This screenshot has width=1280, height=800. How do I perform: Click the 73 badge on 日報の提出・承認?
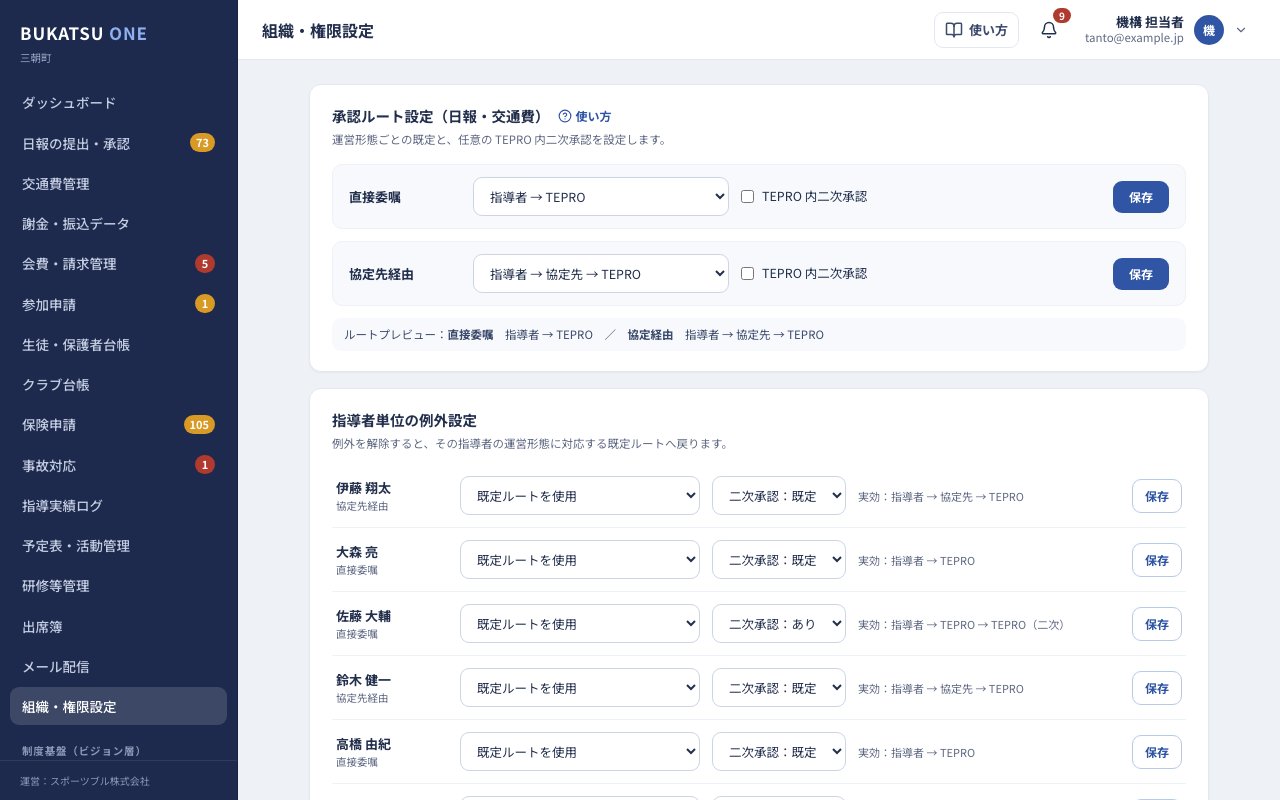(202, 143)
